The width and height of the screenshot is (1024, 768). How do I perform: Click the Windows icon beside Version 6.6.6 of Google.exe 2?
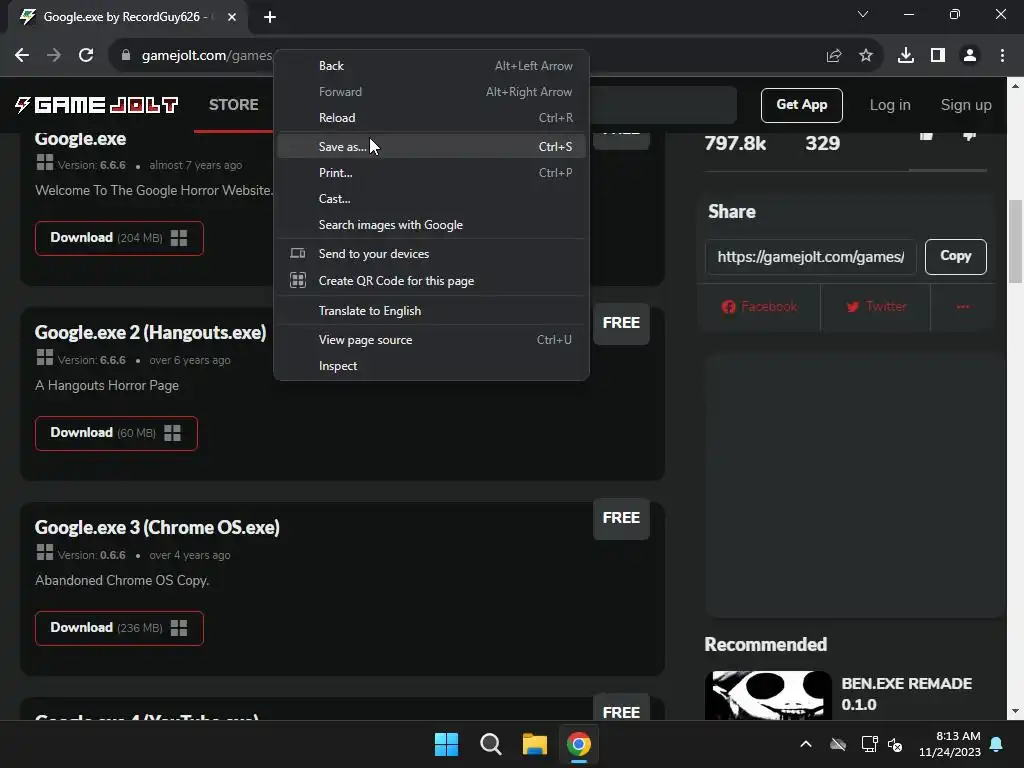point(44,358)
